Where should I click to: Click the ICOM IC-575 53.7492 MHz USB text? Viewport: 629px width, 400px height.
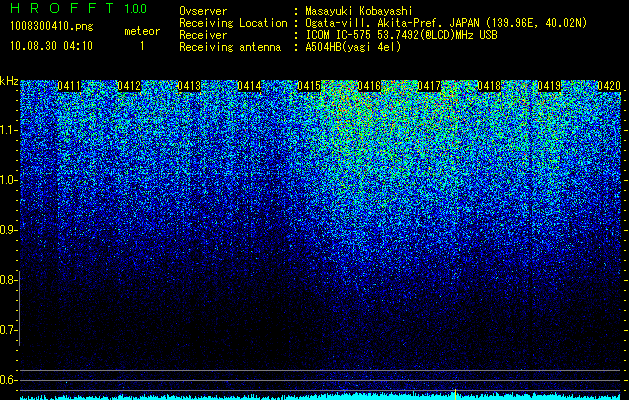(x=401, y=35)
